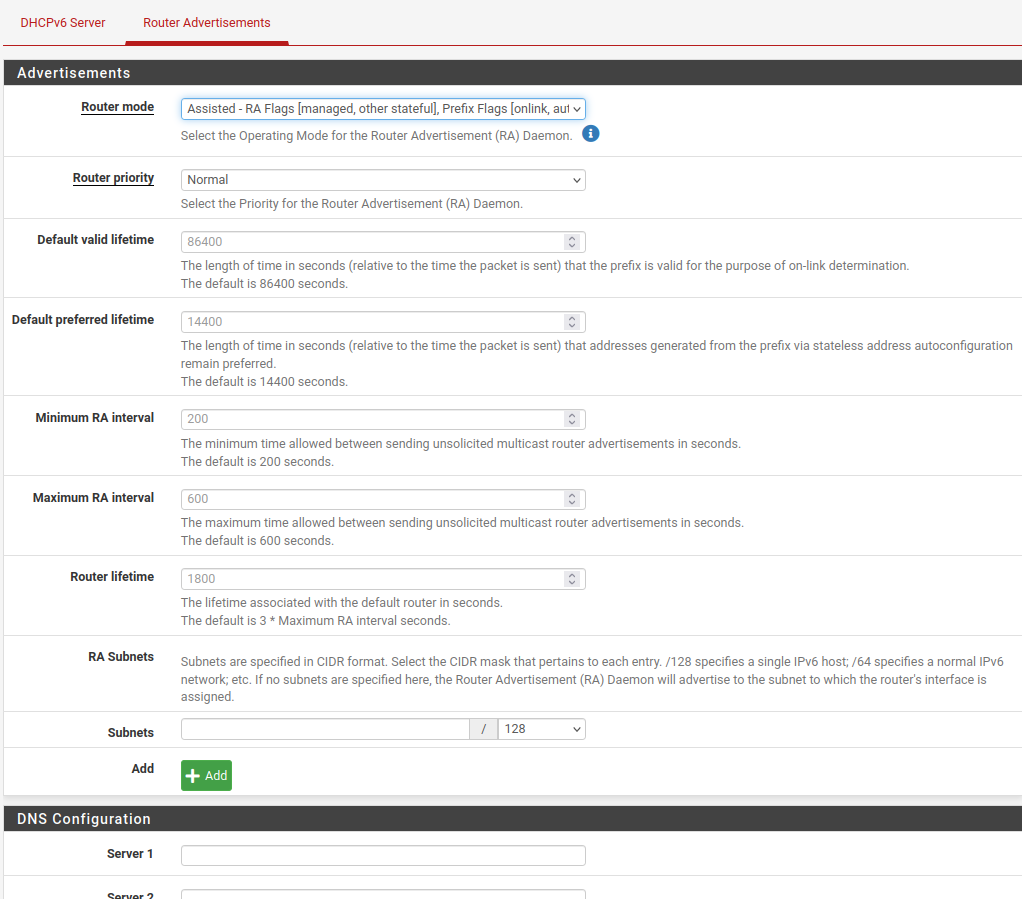Click into the Maximum RA interval field
Image resolution: width=1022 pixels, height=899 pixels.
pyautogui.click(x=370, y=499)
